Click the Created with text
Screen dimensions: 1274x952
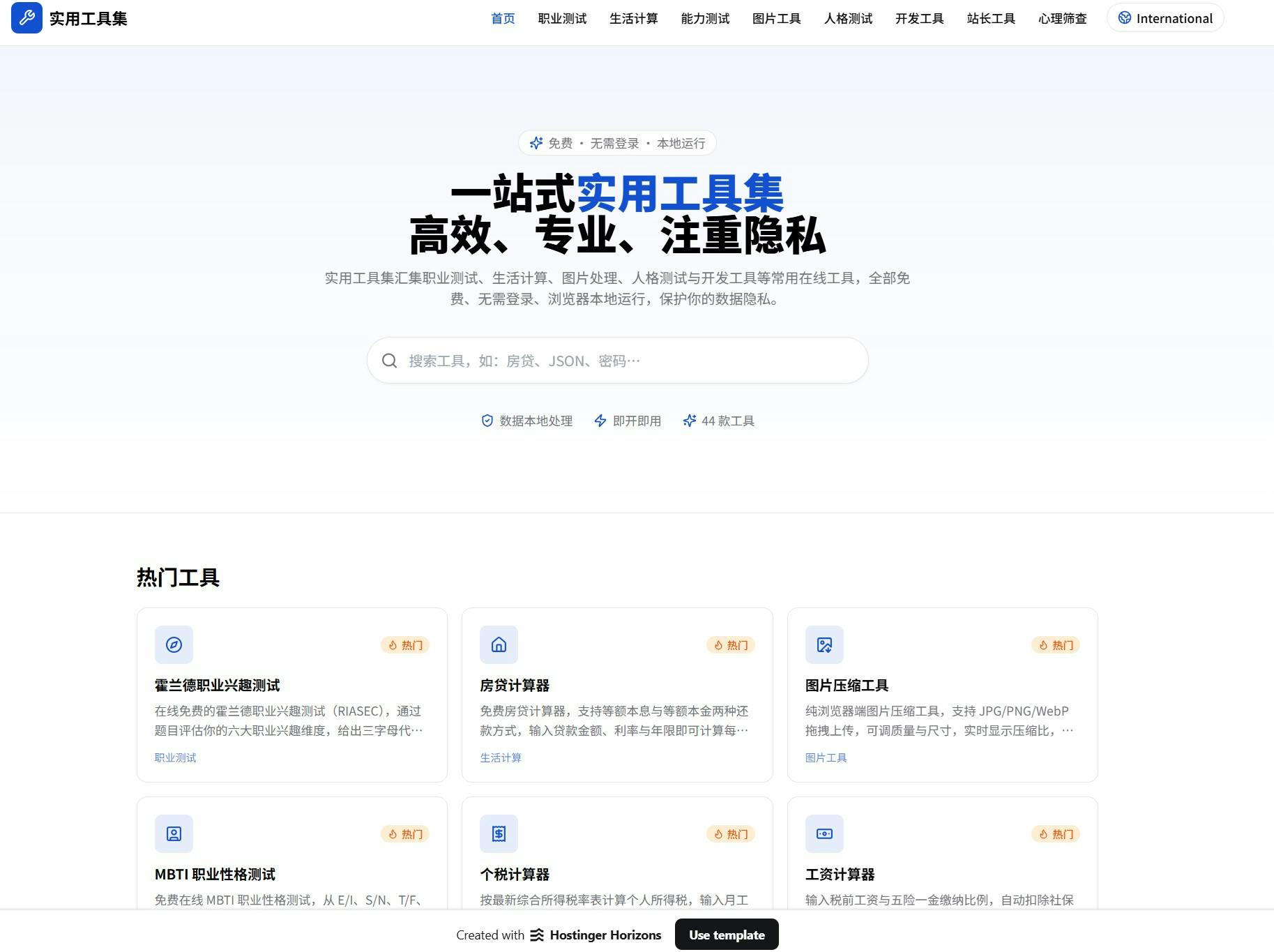coord(490,935)
